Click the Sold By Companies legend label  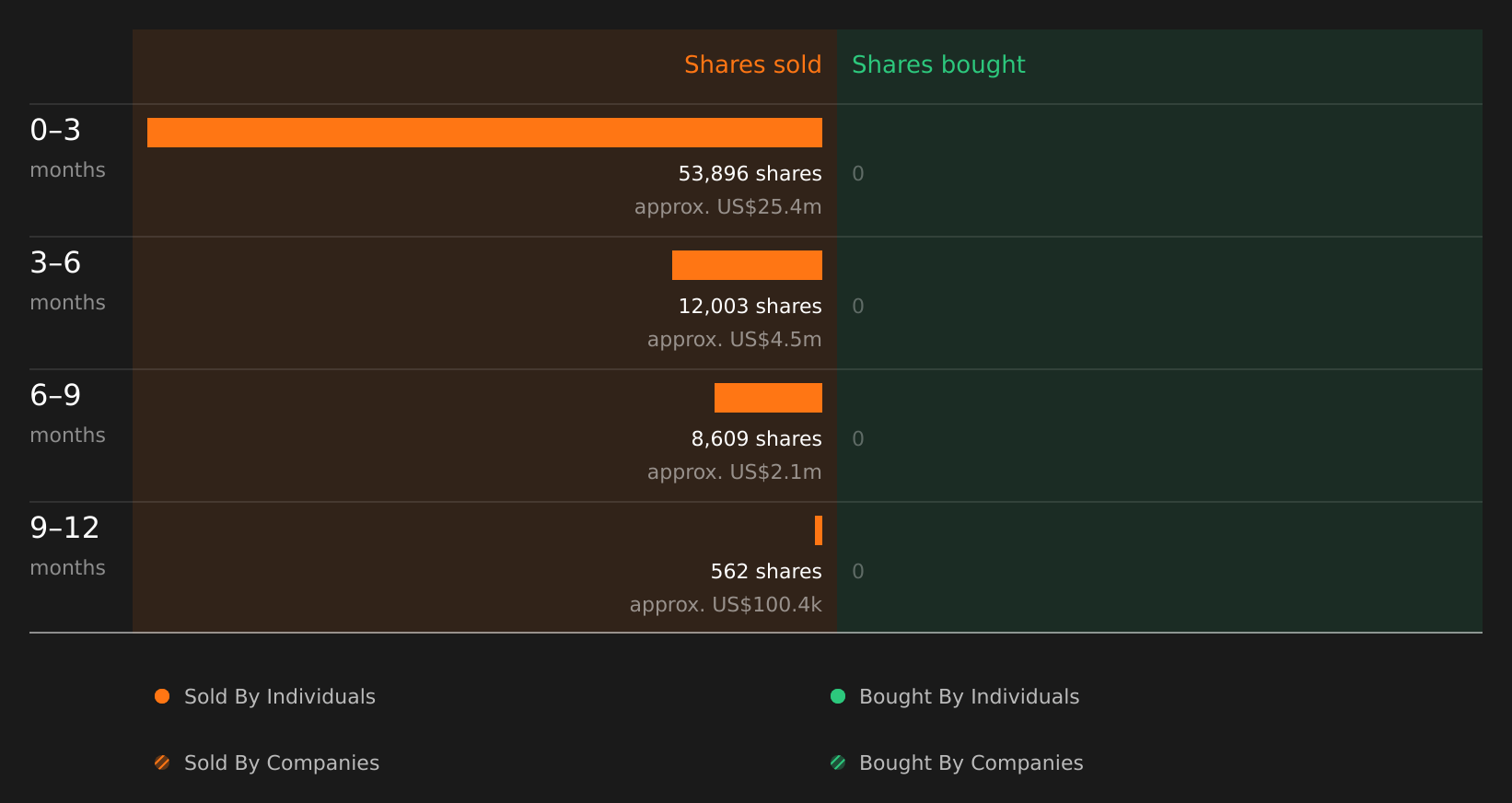coord(282,762)
